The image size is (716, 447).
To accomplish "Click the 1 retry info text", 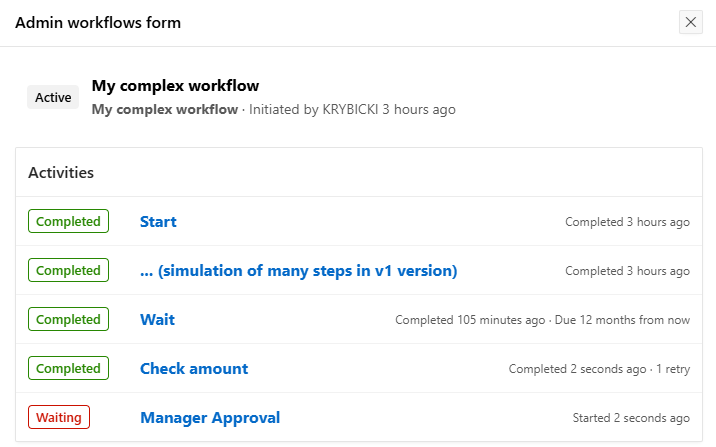I will click(673, 369).
